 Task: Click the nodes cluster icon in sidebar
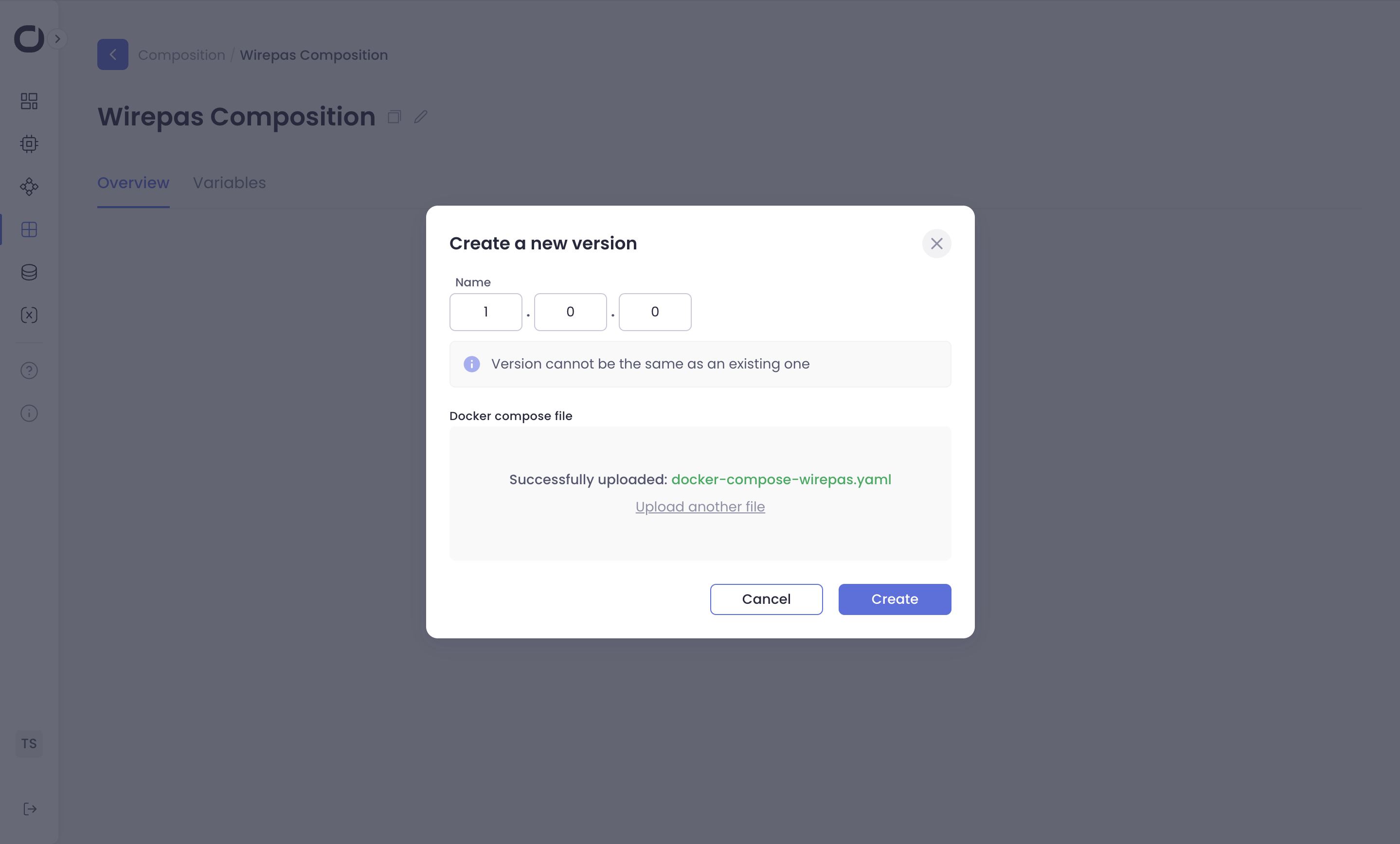29,187
